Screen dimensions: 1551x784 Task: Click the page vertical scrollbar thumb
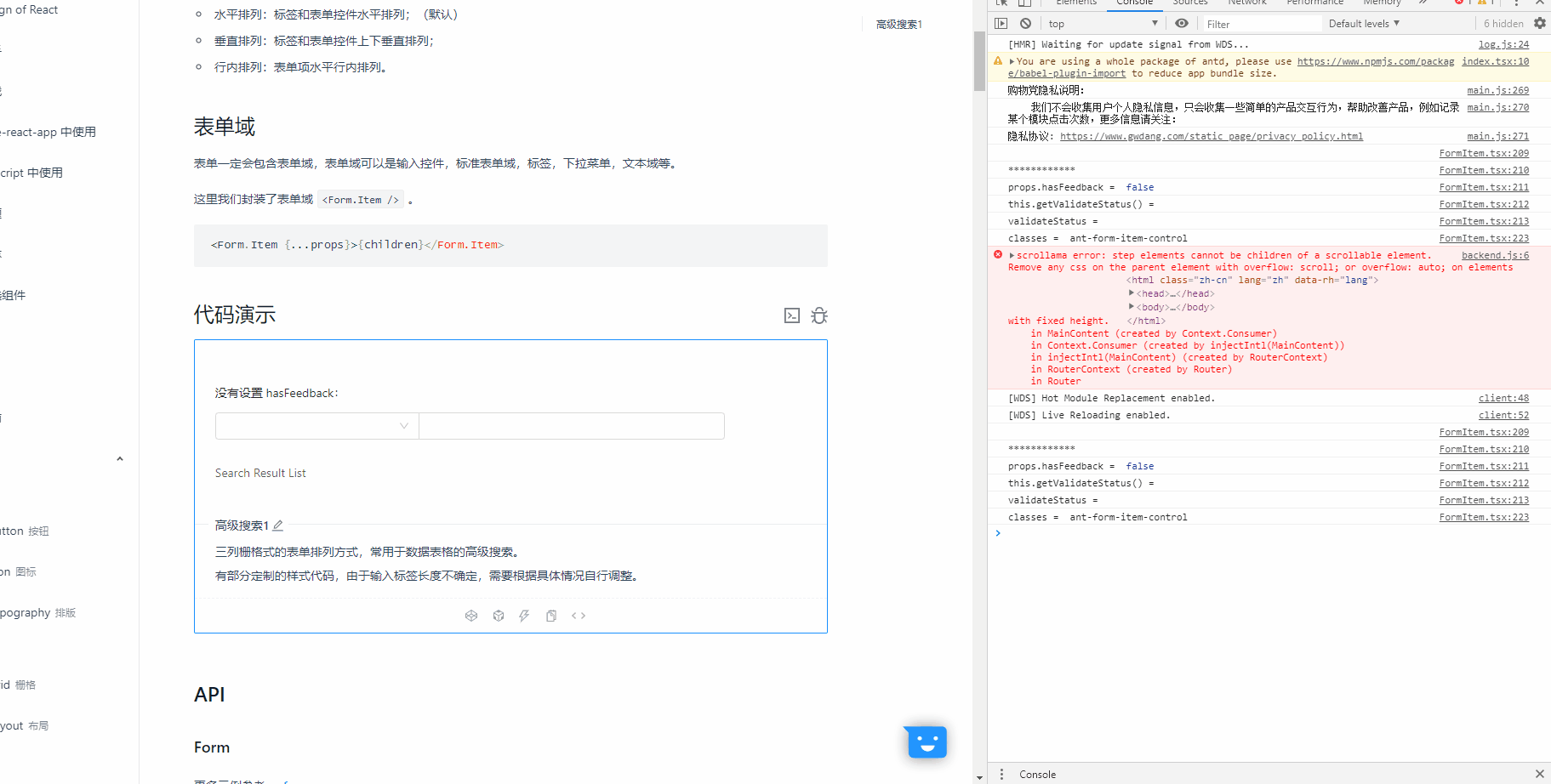(979, 61)
